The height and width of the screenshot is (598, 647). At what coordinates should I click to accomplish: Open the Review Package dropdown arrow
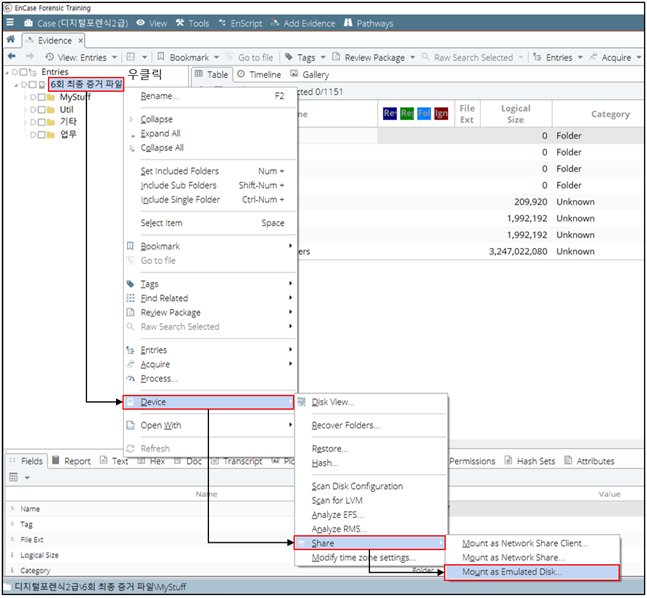coord(413,57)
